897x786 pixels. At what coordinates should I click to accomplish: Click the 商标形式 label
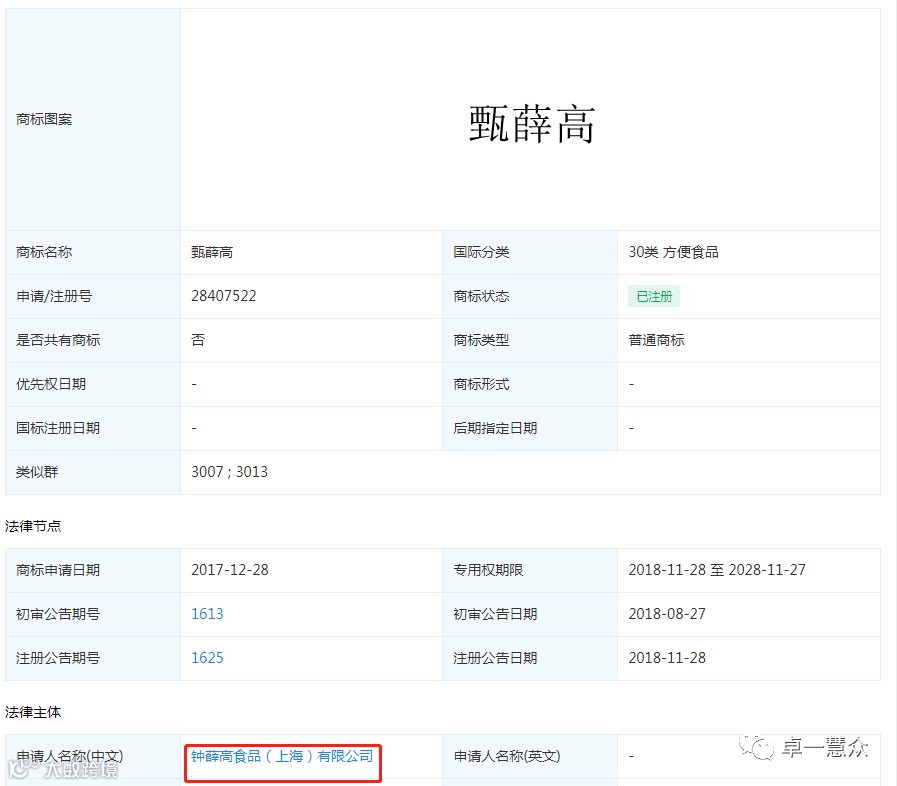pos(481,384)
